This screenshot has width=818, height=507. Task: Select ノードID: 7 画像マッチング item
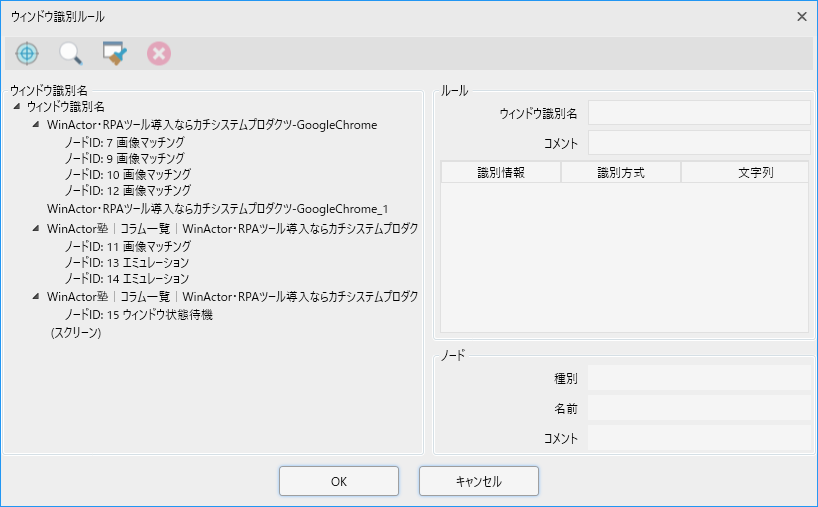tap(125, 142)
